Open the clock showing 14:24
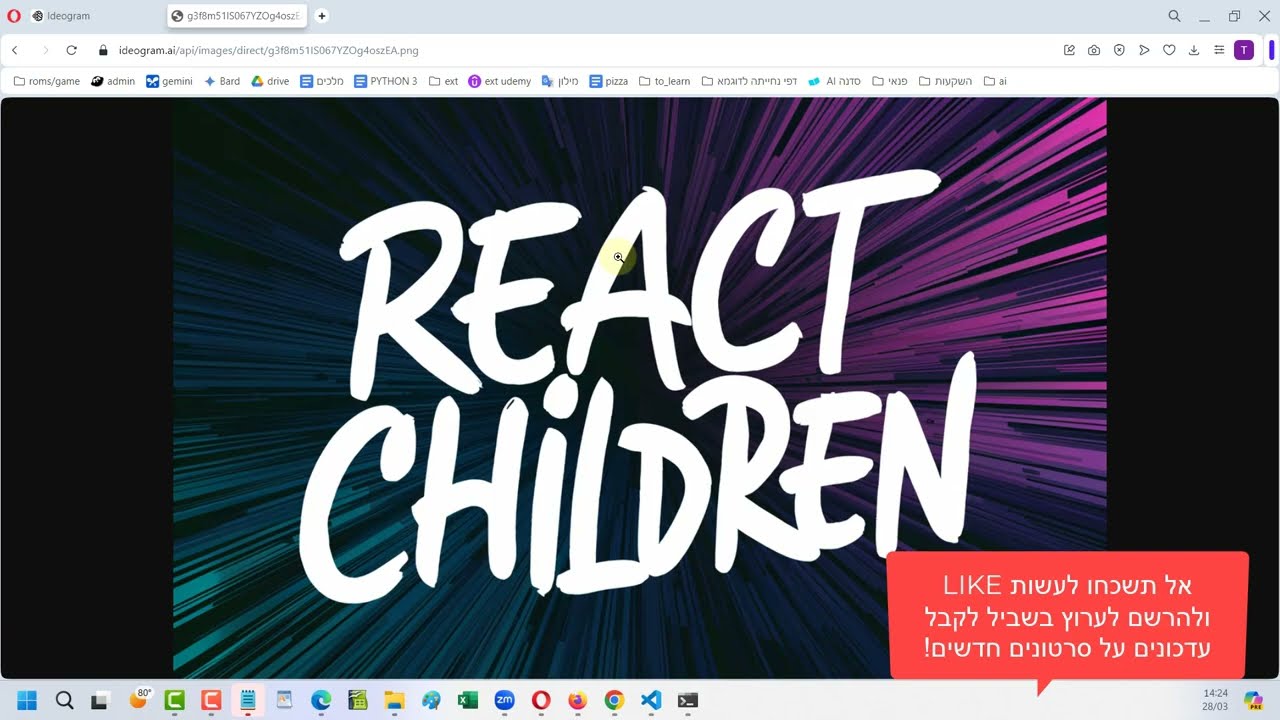Image resolution: width=1280 pixels, height=720 pixels. pos(1215,699)
